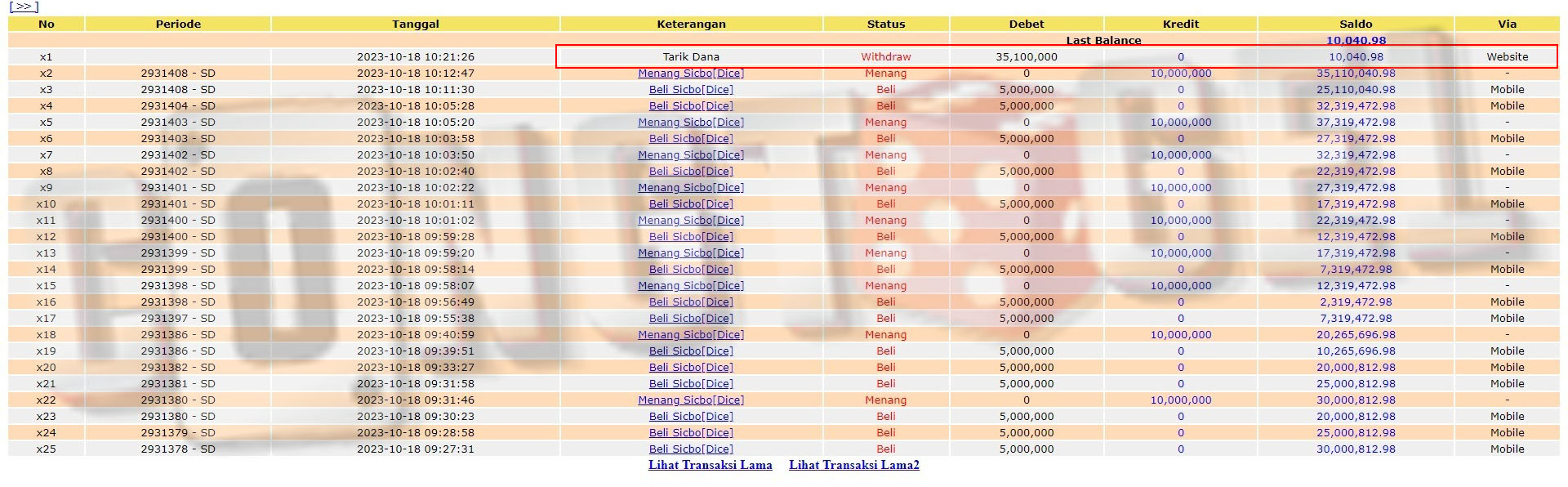This screenshot has width=1568, height=487.
Task: Select the Tarik Dana cell in row x1
Action: (x=691, y=57)
